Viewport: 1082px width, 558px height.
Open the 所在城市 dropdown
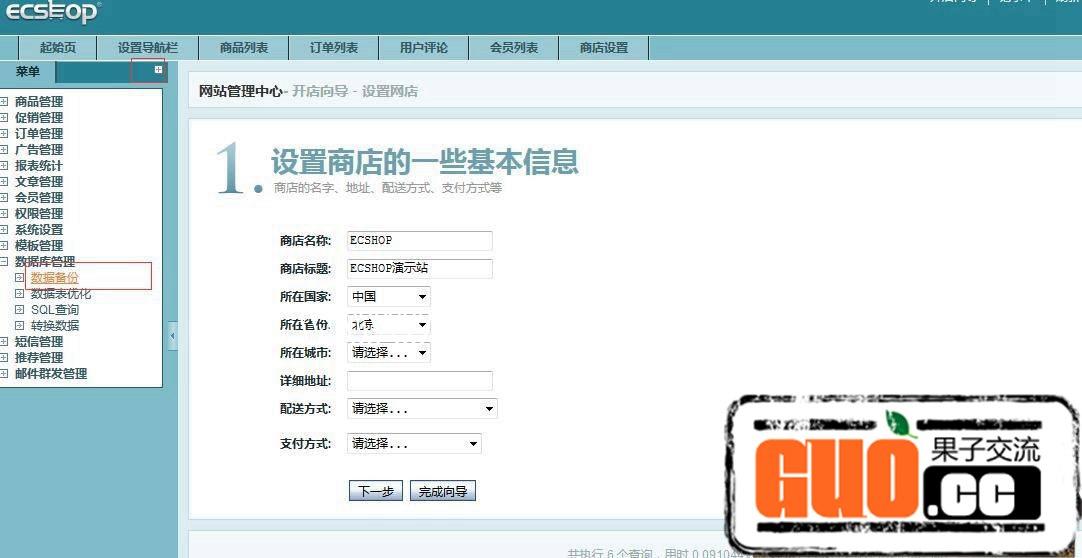pos(389,353)
